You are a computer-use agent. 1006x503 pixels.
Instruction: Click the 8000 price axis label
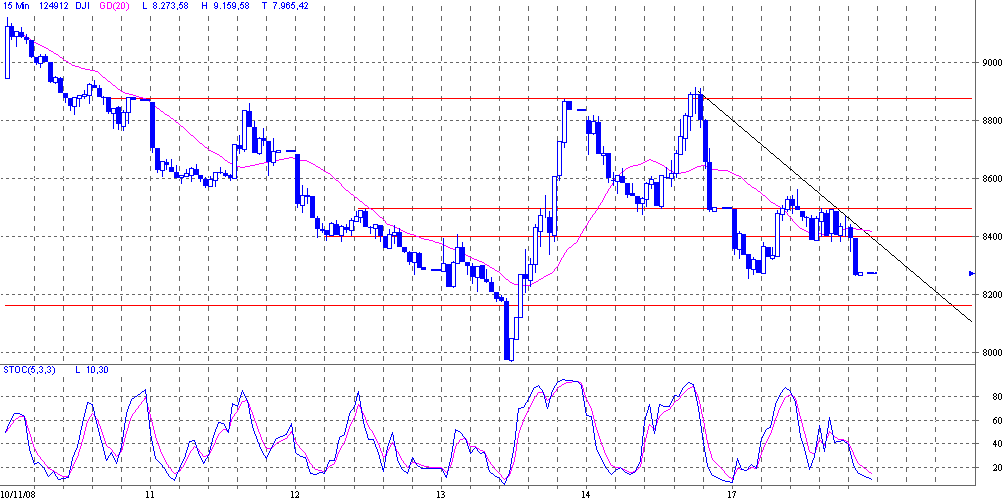coord(991,353)
